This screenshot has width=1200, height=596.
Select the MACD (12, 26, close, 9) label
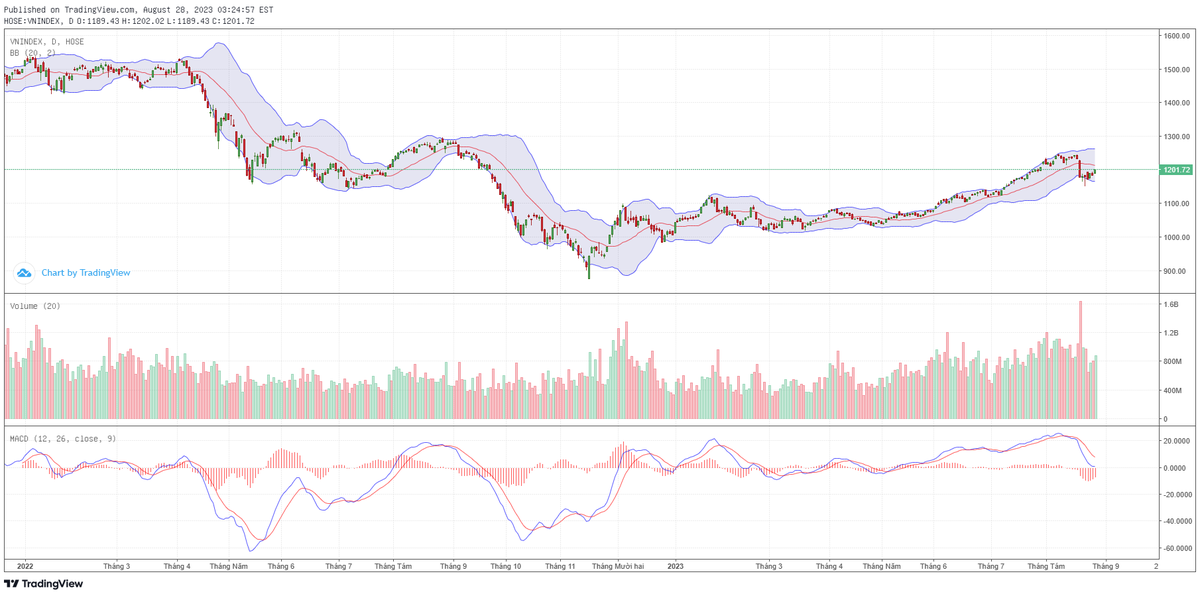click(x=62, y=439)
